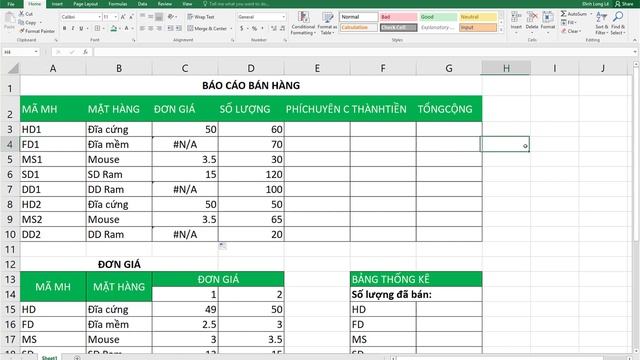This screenshot has height=360, width=640.
Task: Open the Fill dropdown
Action: click(570, 22)
